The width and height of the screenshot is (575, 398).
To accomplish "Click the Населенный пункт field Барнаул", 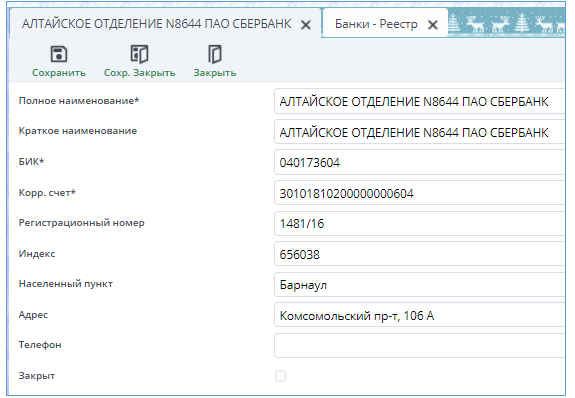I will (x=420, y=285).
